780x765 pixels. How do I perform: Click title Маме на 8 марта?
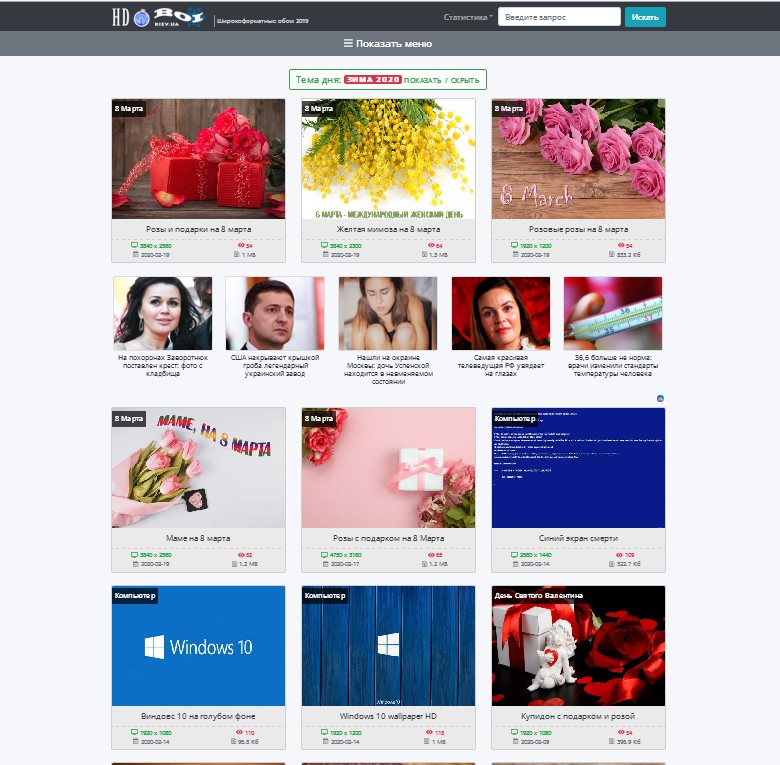(198, 538)
